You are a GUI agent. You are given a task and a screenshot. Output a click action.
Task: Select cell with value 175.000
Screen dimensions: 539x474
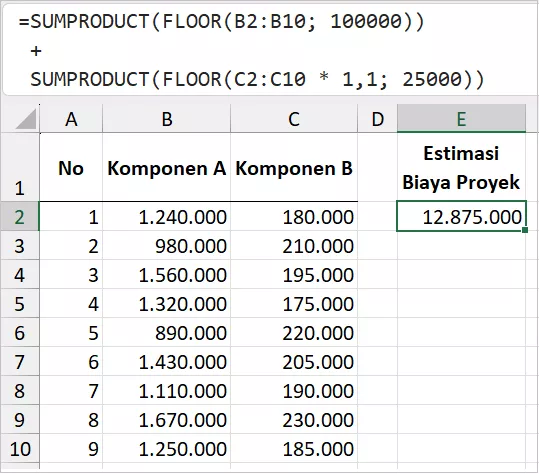tap(294, 304)
